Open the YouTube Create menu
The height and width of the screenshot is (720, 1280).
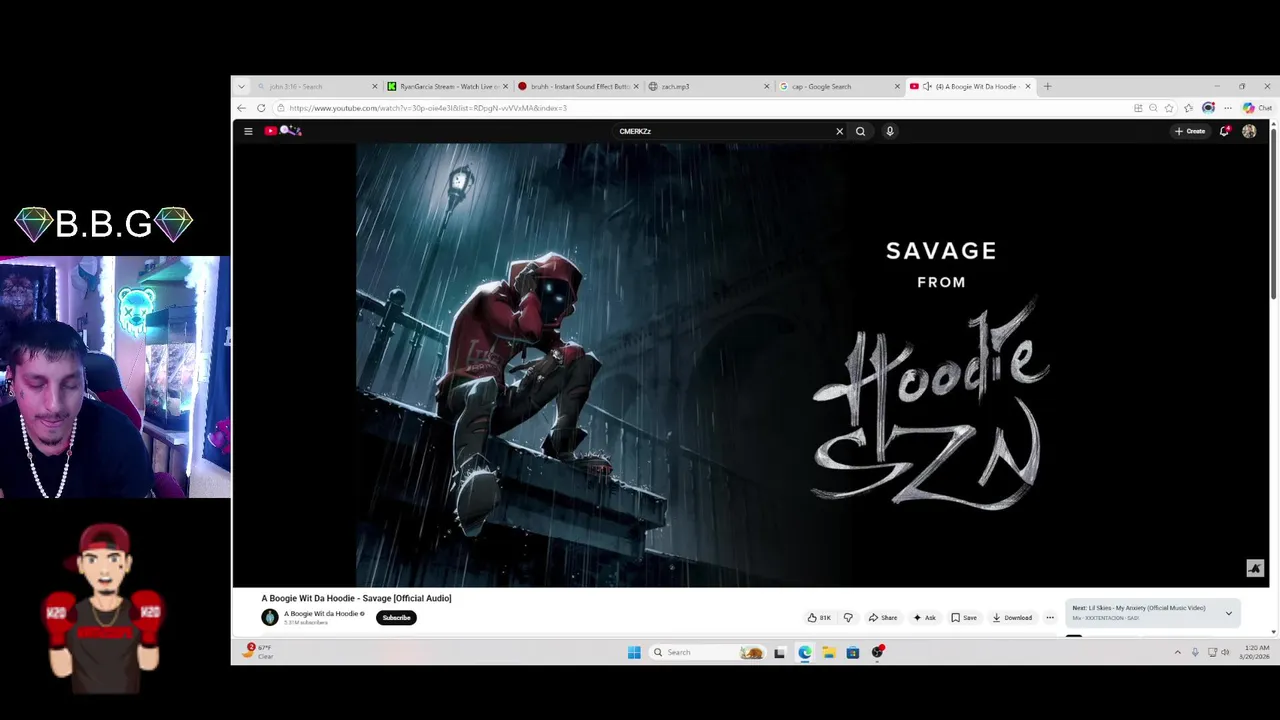point(1190,131)
